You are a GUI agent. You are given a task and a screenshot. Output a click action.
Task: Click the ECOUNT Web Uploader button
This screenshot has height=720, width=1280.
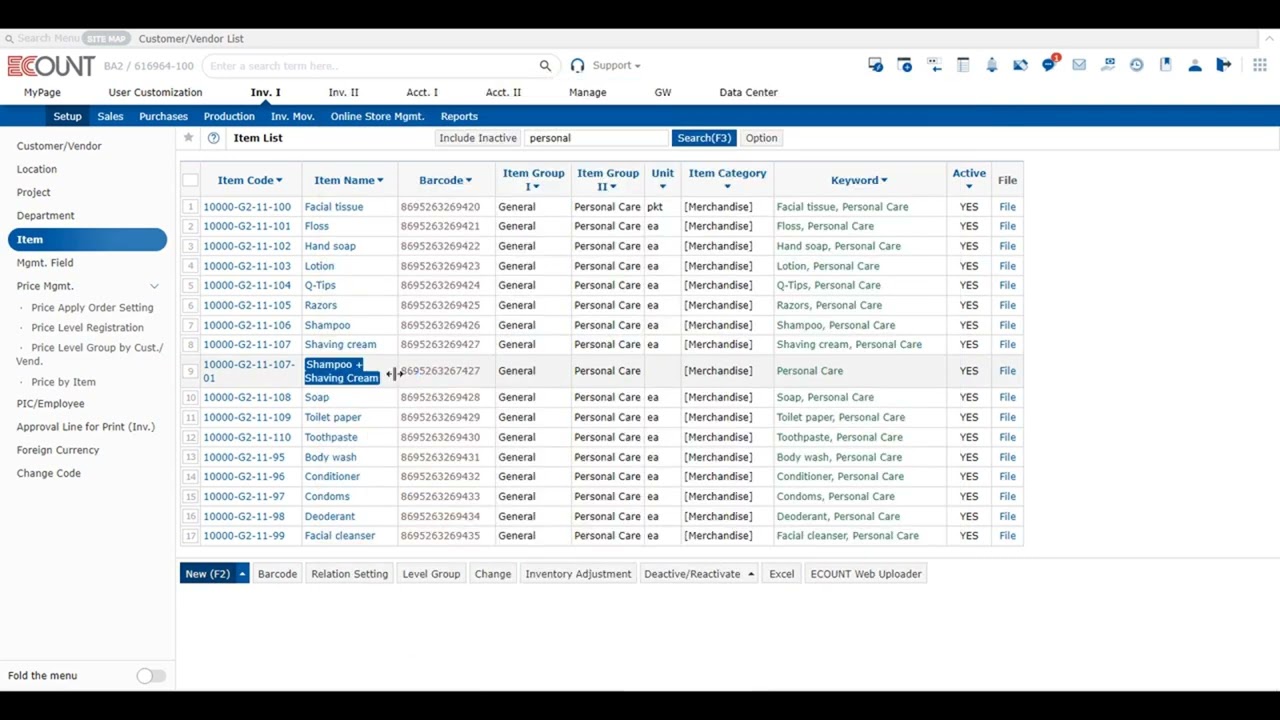click(x=866, y=574)
